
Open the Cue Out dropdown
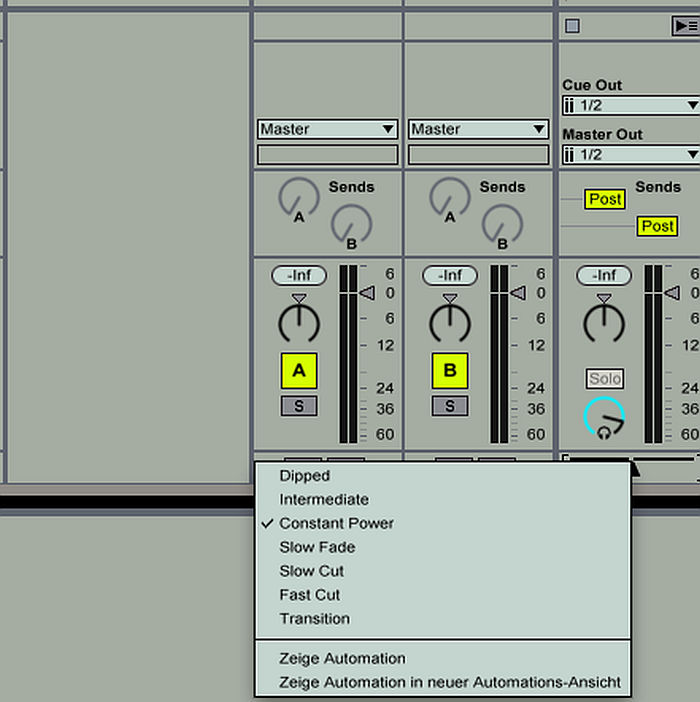[630, 105]
